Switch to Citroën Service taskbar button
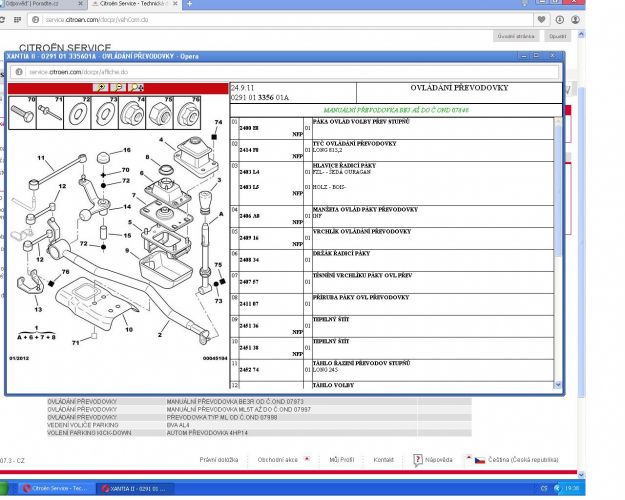625x500 pixels. point(57,488)
